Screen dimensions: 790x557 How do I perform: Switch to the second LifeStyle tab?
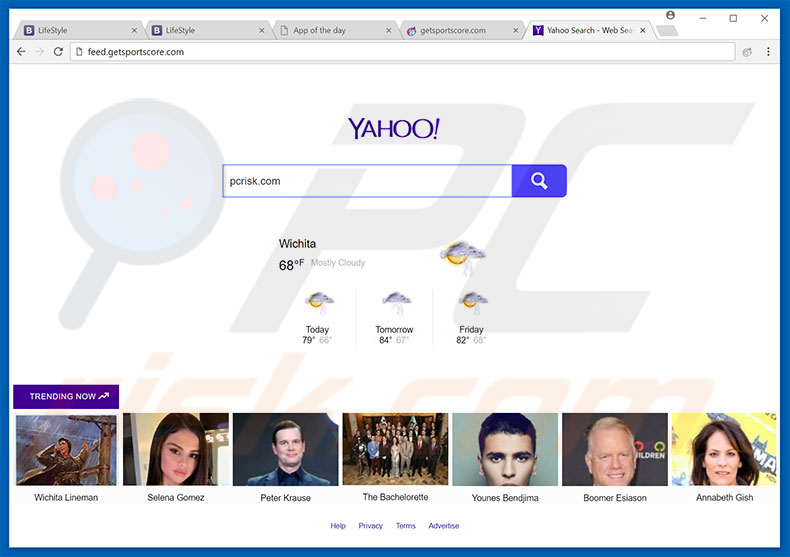pyautogui.click(x=208, y=30)
